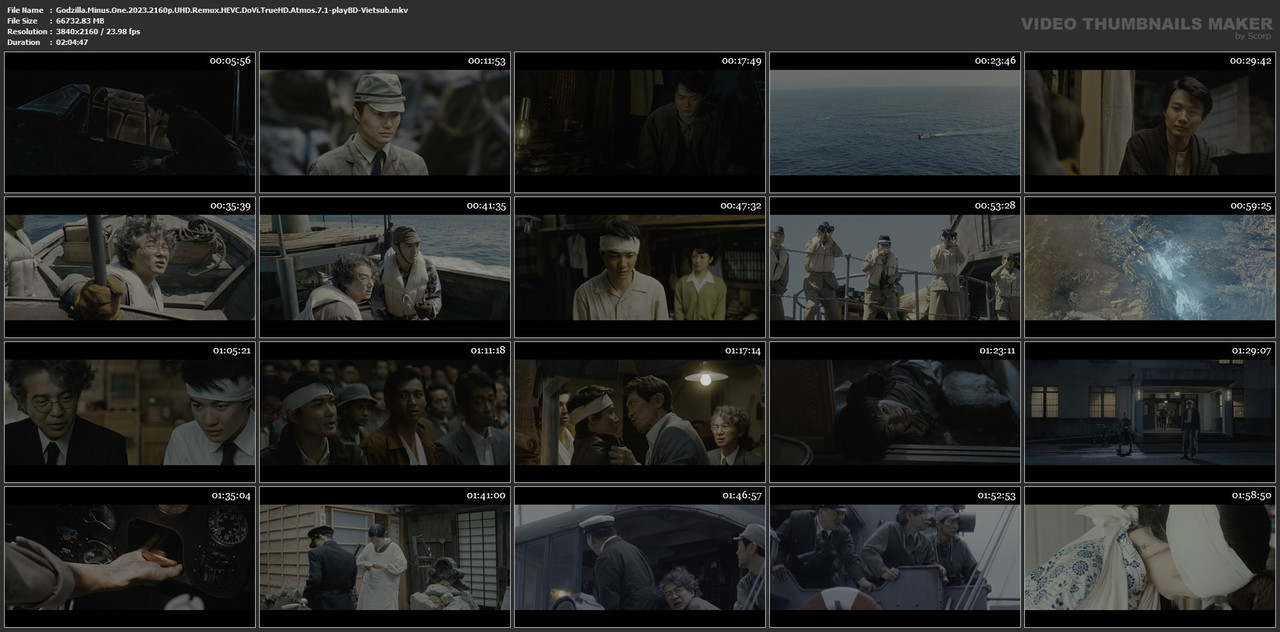This screenshot has width=1280, height=632.
Task: Click the duration value 02:04:47
Action: click(74, 43)
